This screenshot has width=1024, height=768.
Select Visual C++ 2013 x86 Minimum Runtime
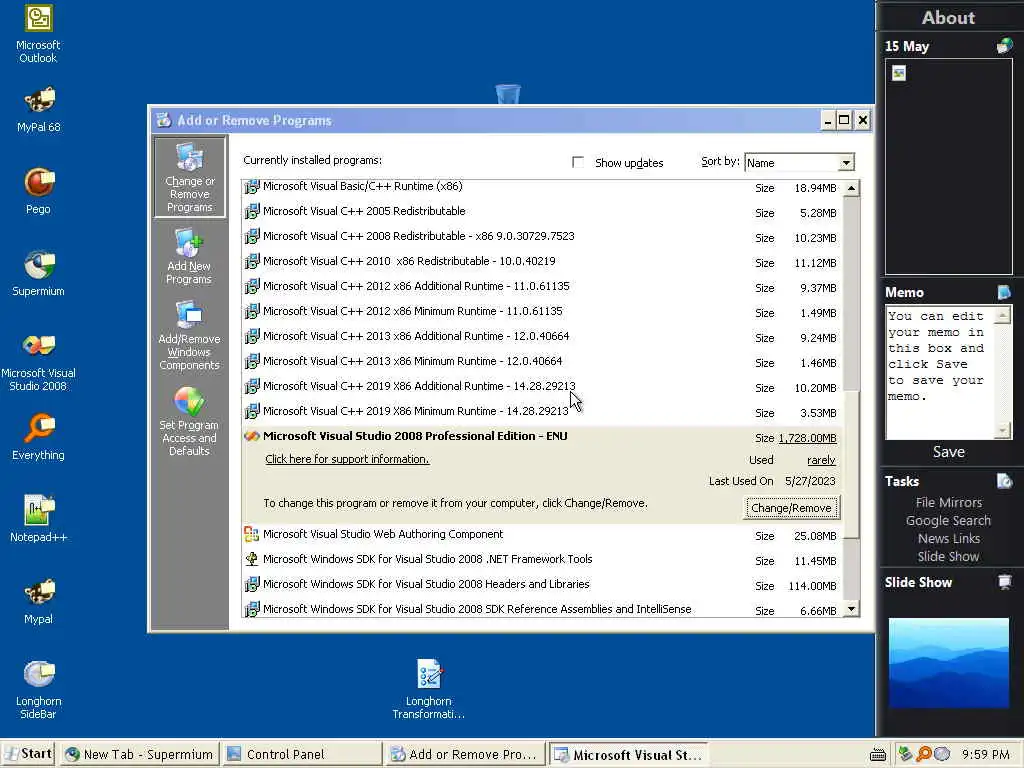541,361
